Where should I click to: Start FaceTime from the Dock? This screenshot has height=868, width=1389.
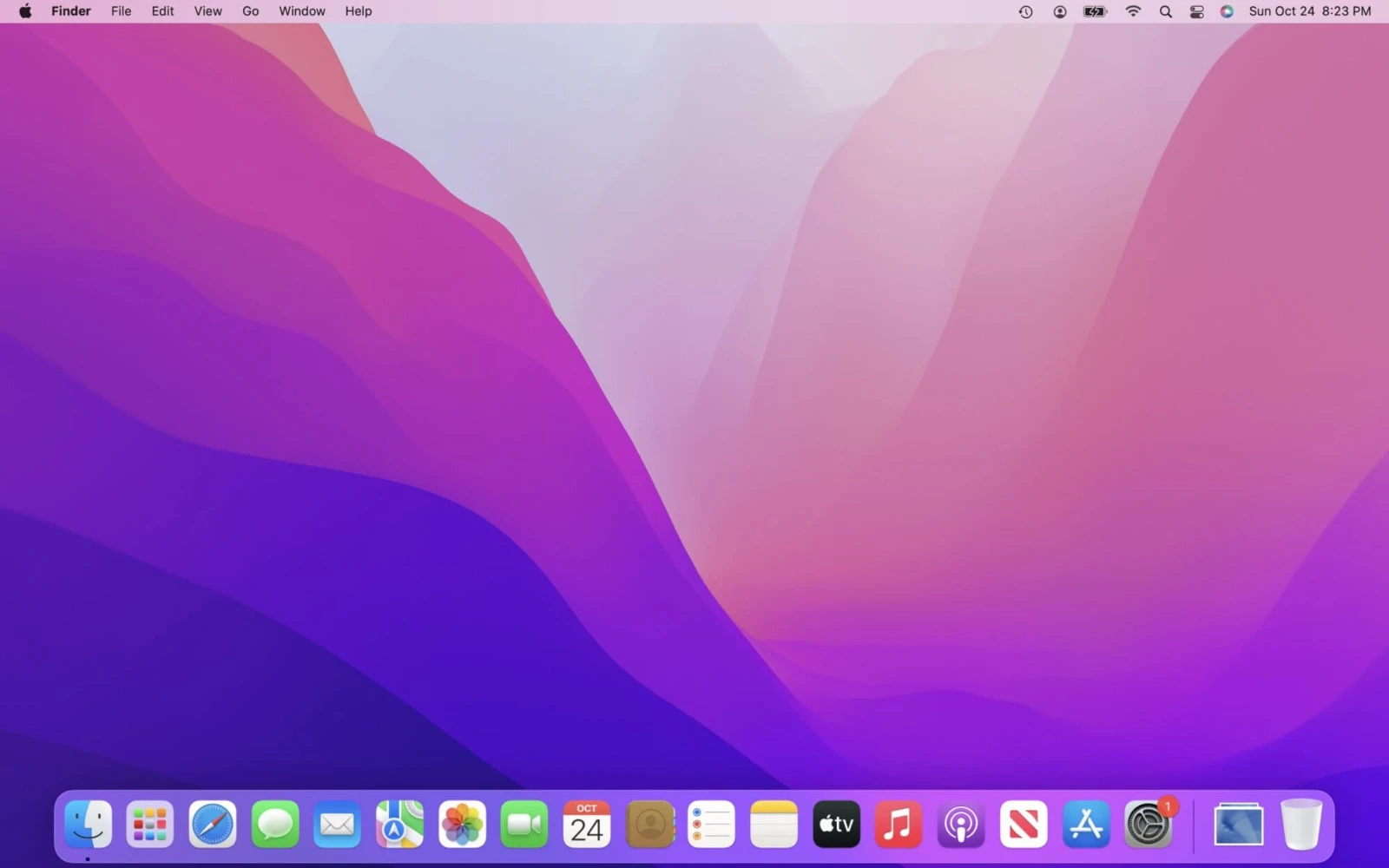click(x=524, y=825)
